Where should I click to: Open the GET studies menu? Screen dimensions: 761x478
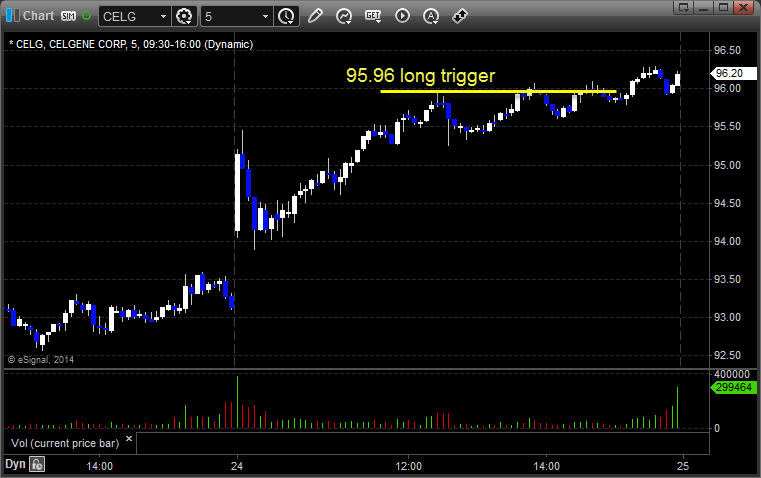[373, 16]
